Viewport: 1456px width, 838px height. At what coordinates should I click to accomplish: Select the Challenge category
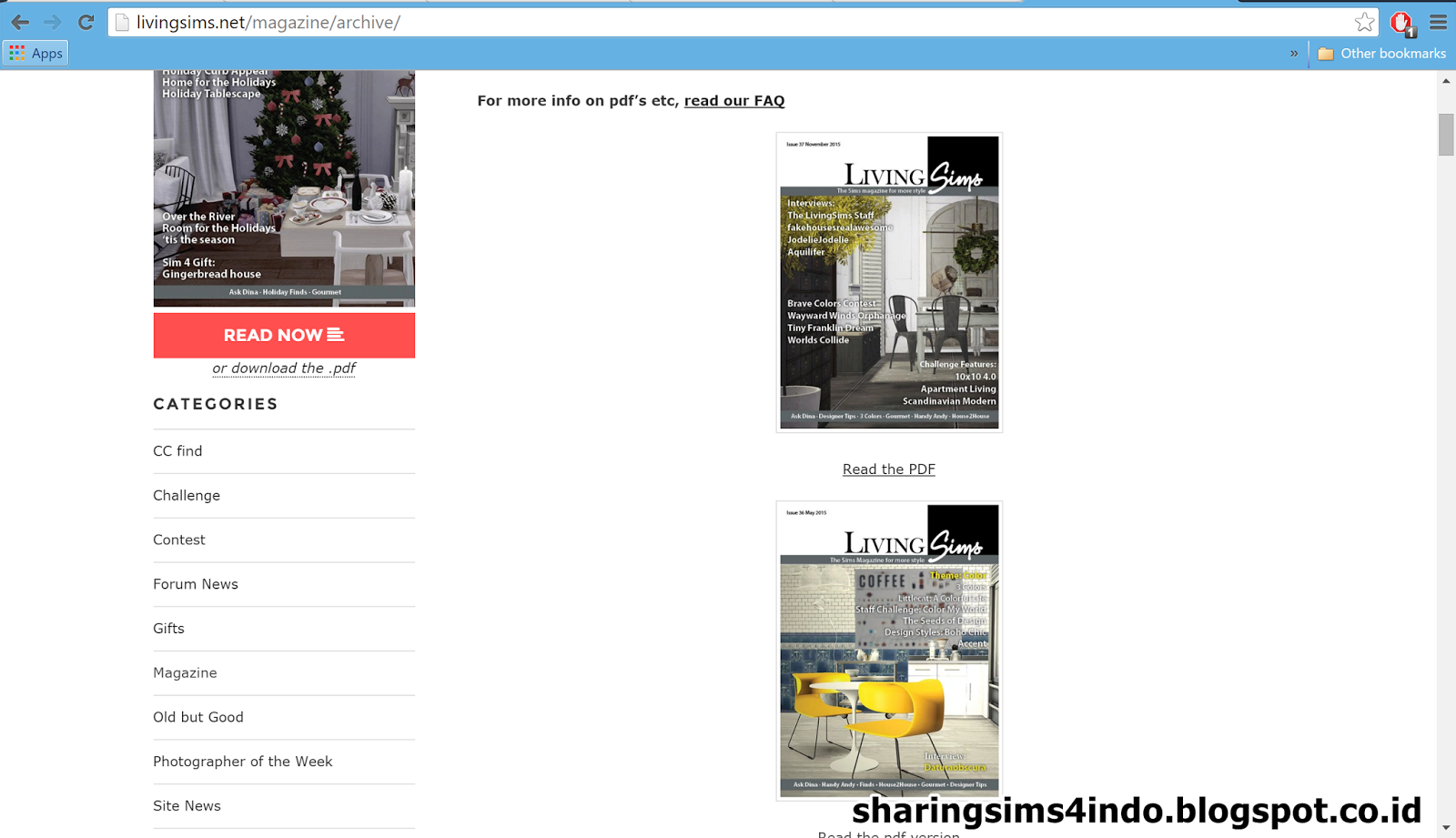tap(187, 496)
